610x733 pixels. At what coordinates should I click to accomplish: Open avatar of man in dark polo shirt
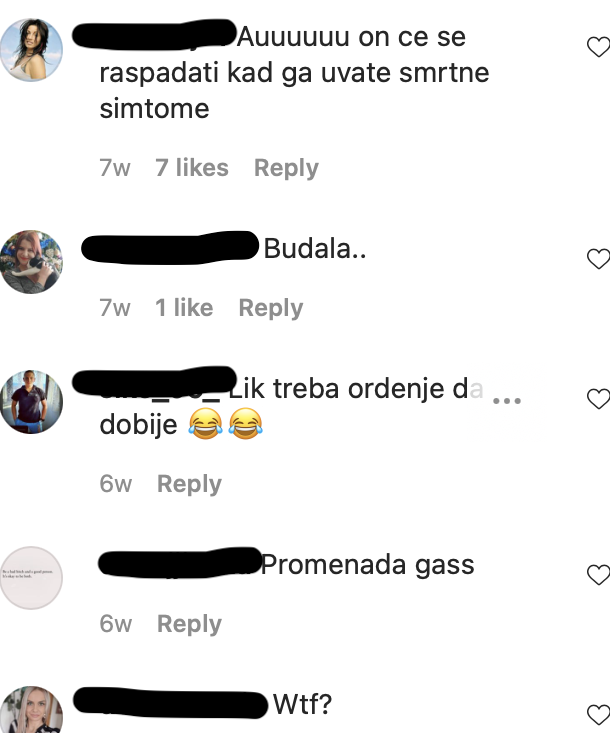pos(31,402)
